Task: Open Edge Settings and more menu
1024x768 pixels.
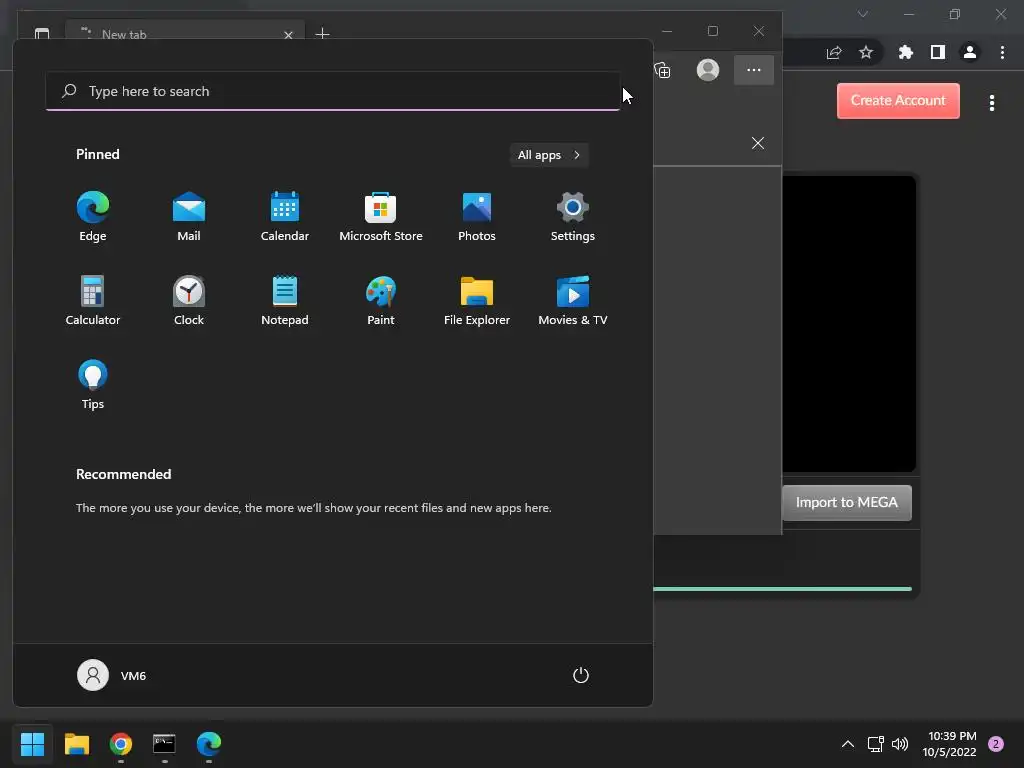Action: [x=754, y=70]
